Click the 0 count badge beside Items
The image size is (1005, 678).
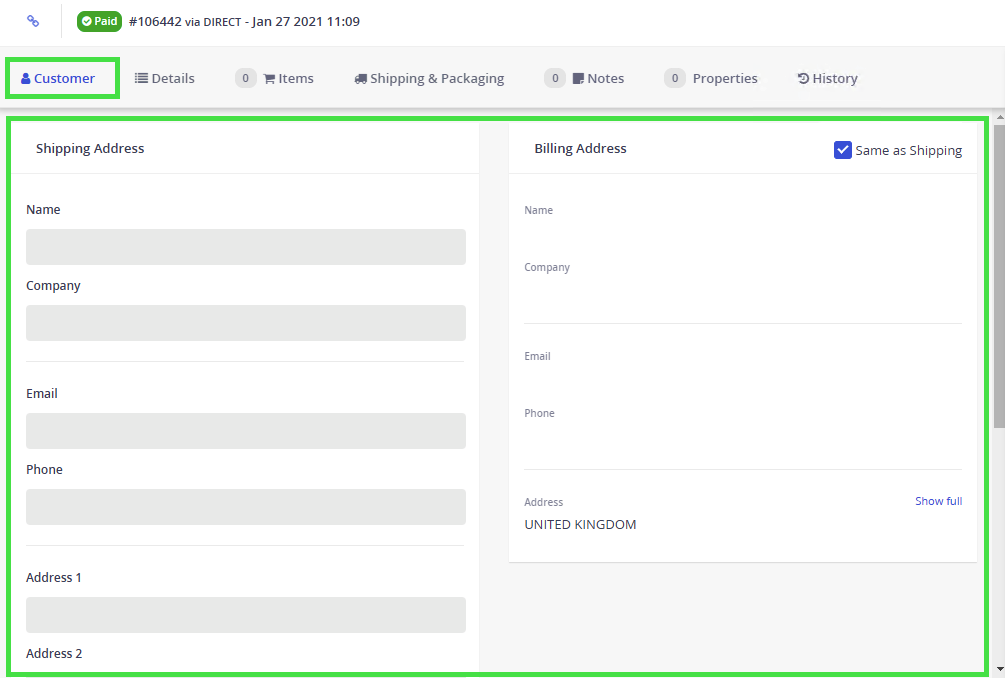point(245,78)
